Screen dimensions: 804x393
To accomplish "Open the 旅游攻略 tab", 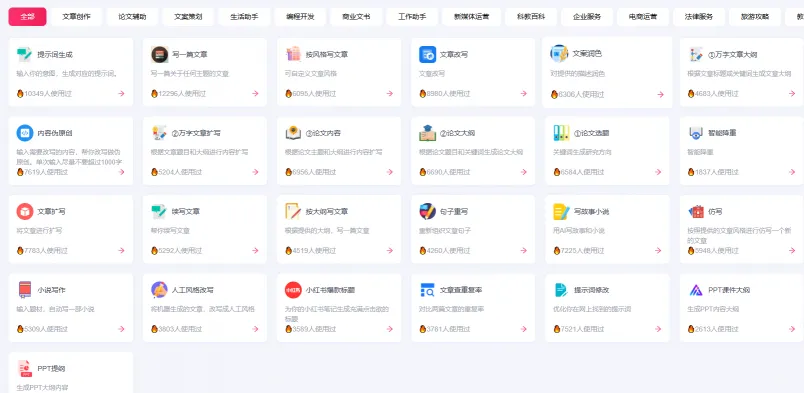I will [x=755, y=16].
